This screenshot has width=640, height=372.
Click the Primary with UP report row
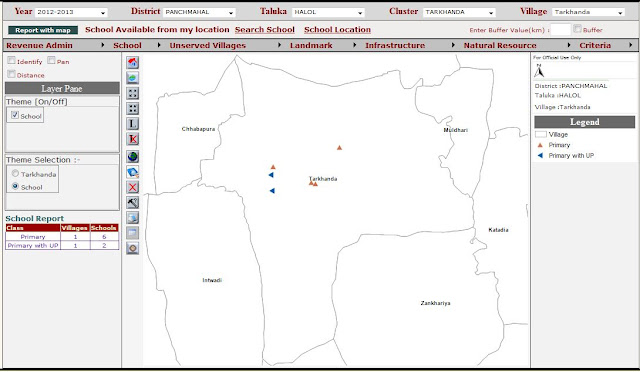[x=62, y=245]
